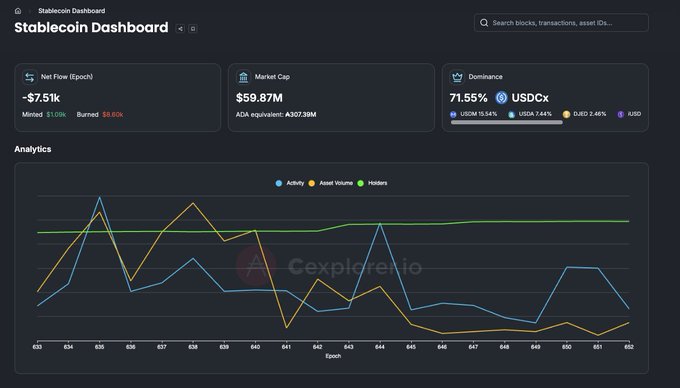Click the green Holders legend dot
The width and height of the screenshot is (680, 388).
360,183
